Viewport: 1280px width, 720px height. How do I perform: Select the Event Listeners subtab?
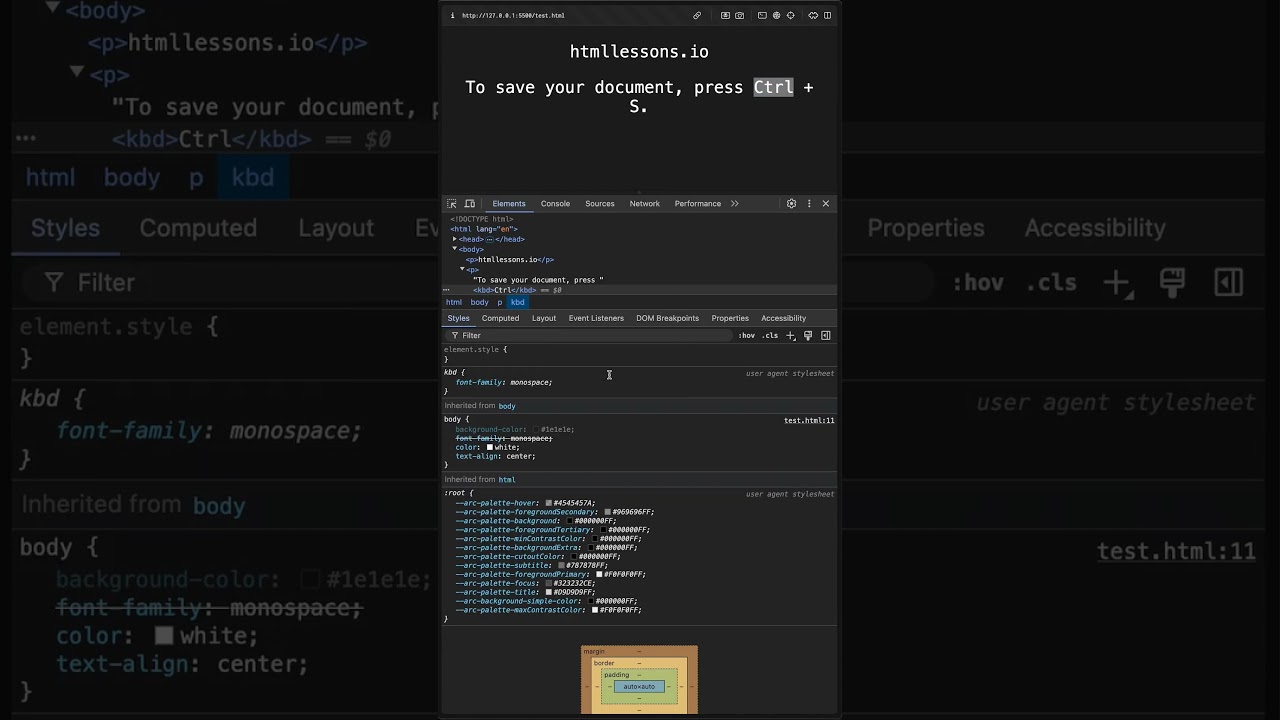coord(596,318)
